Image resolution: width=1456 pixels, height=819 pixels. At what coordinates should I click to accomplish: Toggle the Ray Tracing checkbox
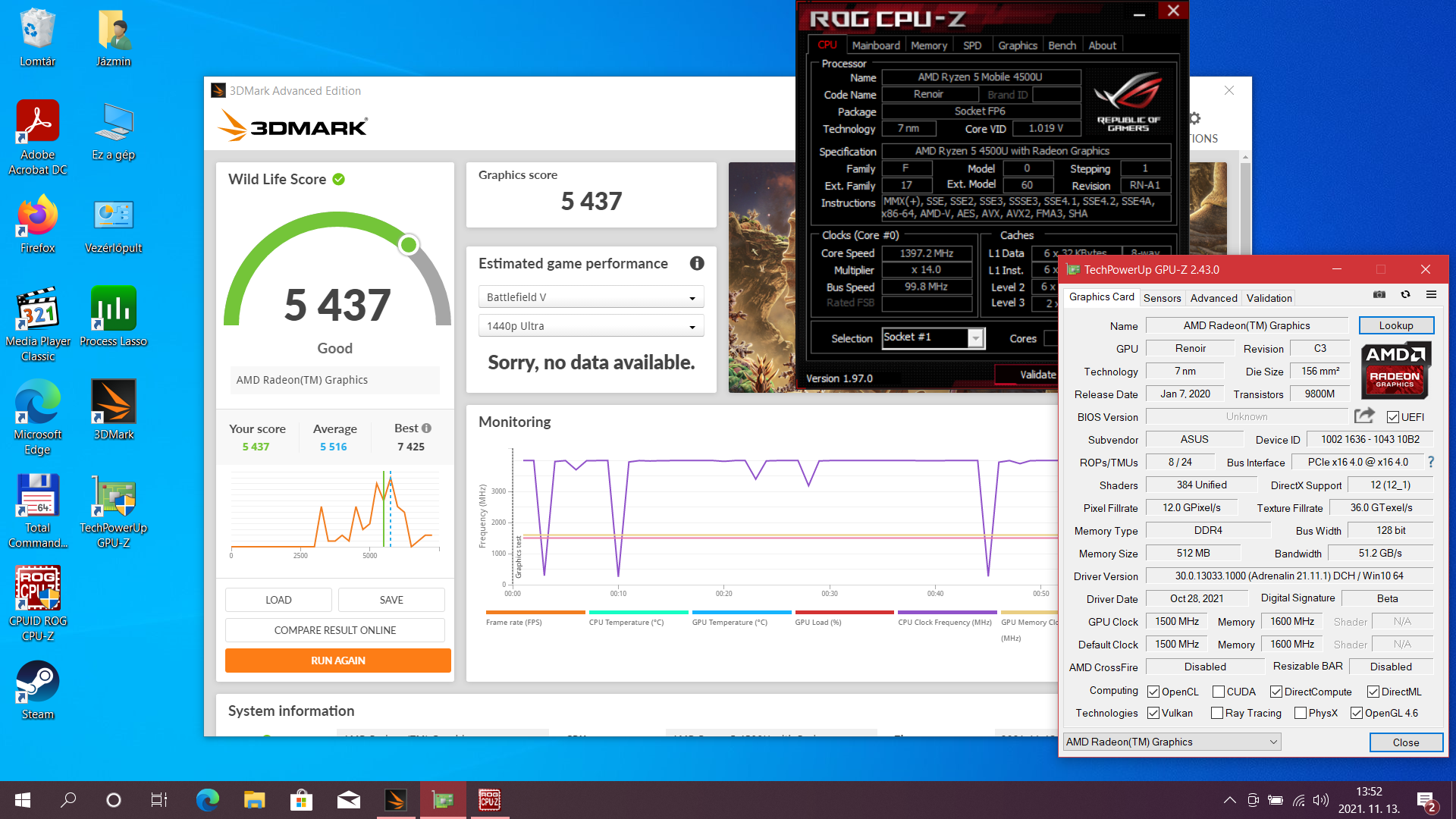1217,713
